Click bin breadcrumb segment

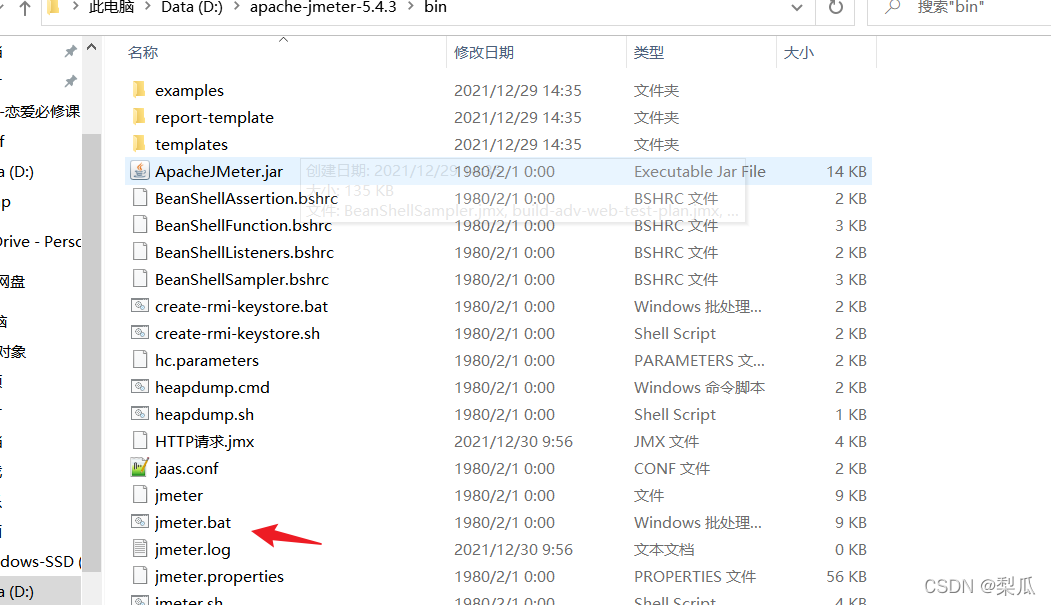[436, 7]
